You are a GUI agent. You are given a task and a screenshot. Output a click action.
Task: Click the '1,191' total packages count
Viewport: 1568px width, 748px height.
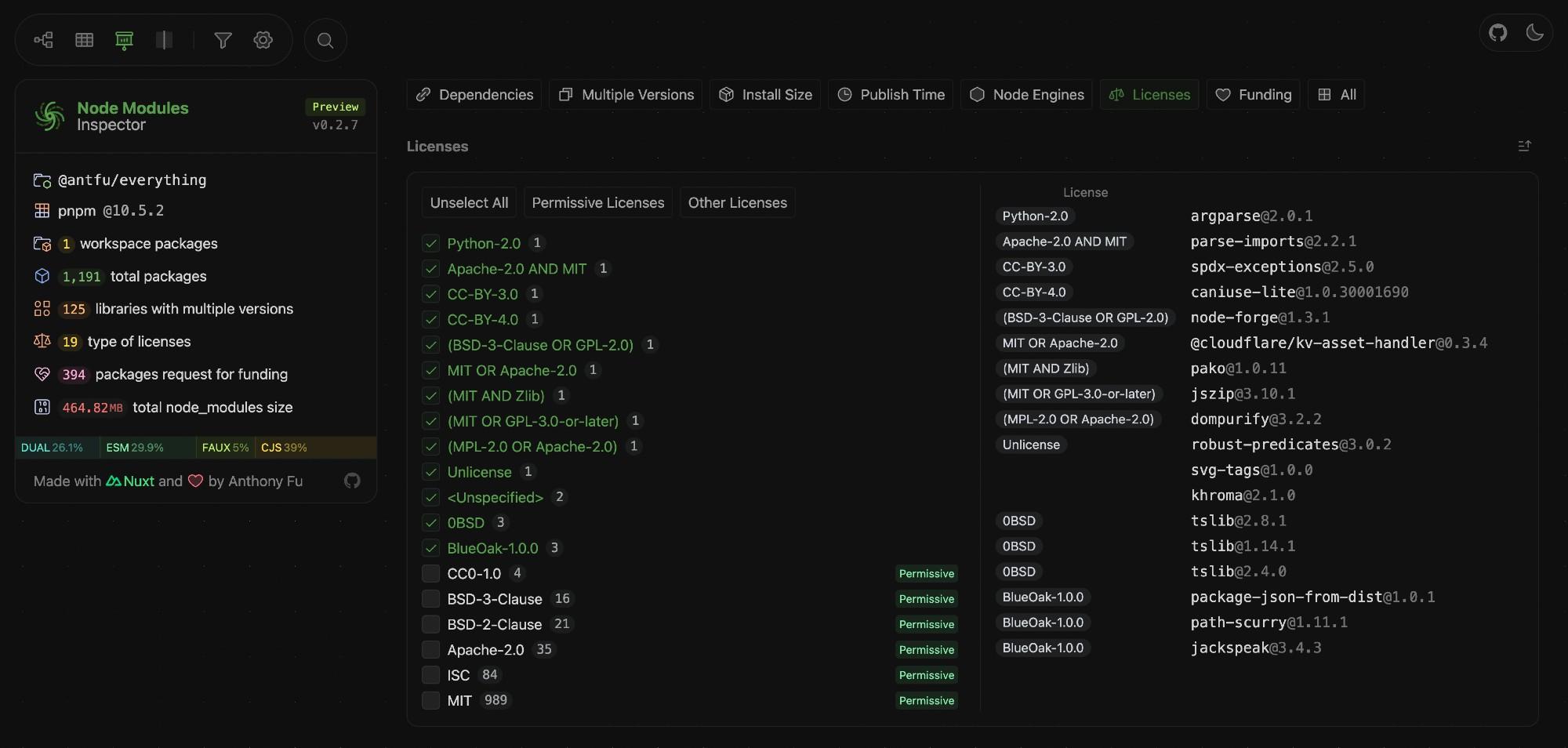click(82, 277)
